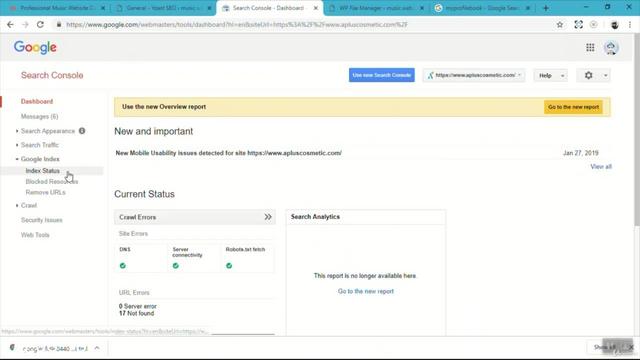Screen dimensions: 640x360
Task: Open Security Issues in the sidebar
Action: click(x=42, y=220)
